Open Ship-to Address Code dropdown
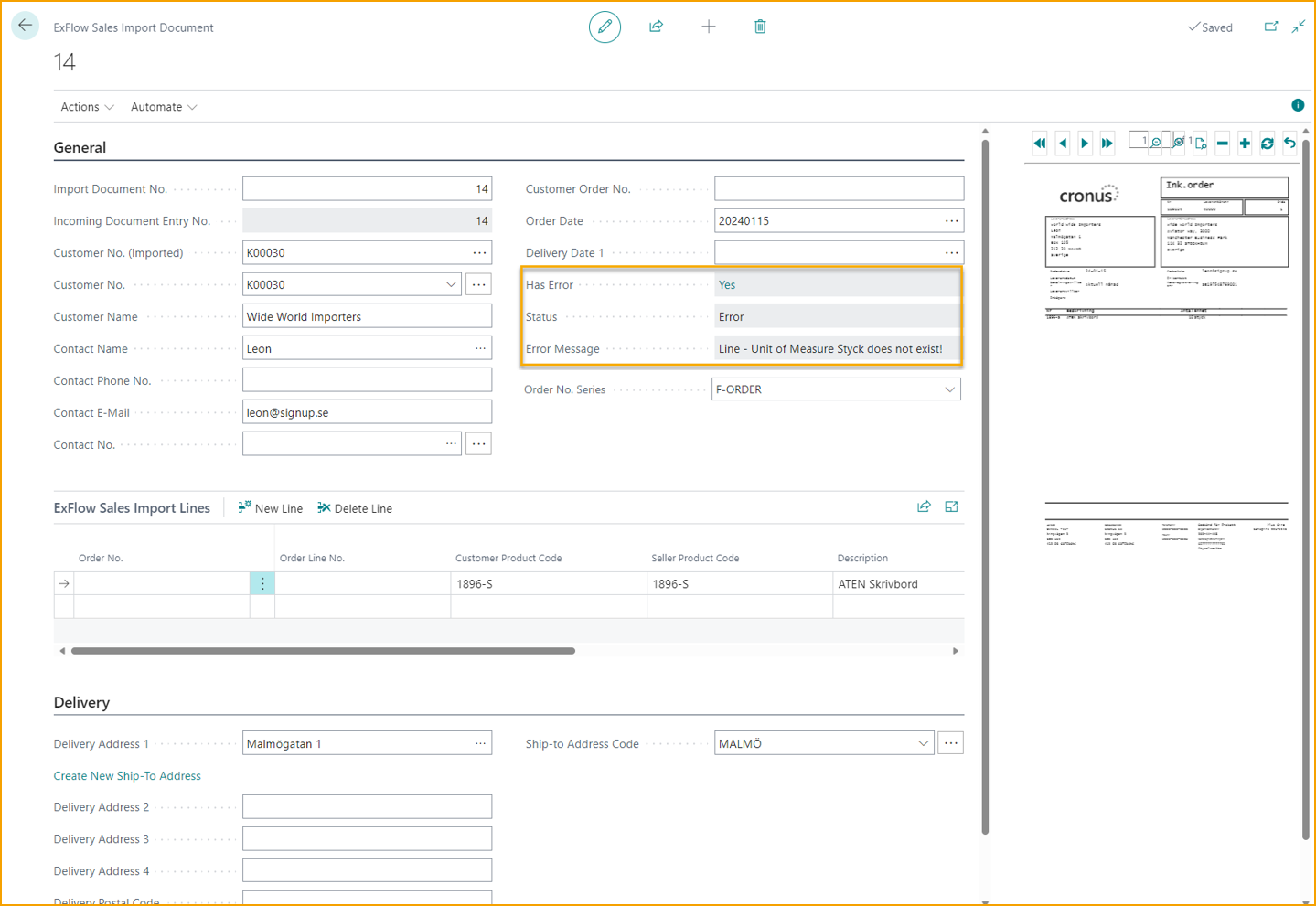1316x906 pixels. coord(923,743)
